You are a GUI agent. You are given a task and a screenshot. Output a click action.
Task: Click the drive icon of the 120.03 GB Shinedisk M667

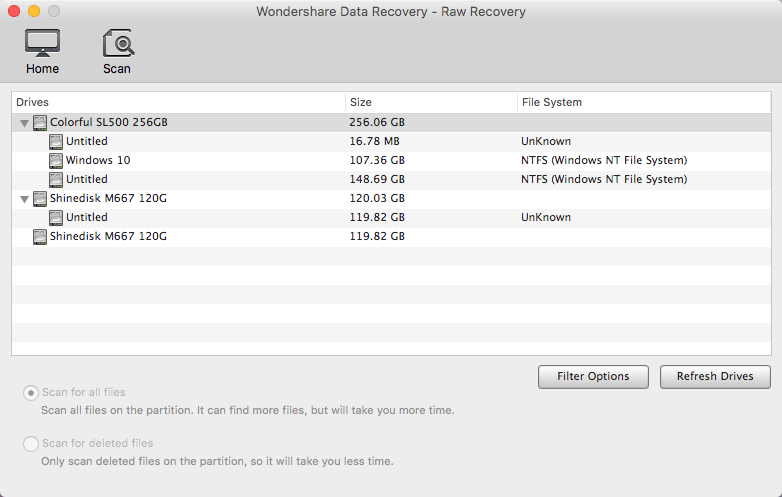click(x=40, y=199)
